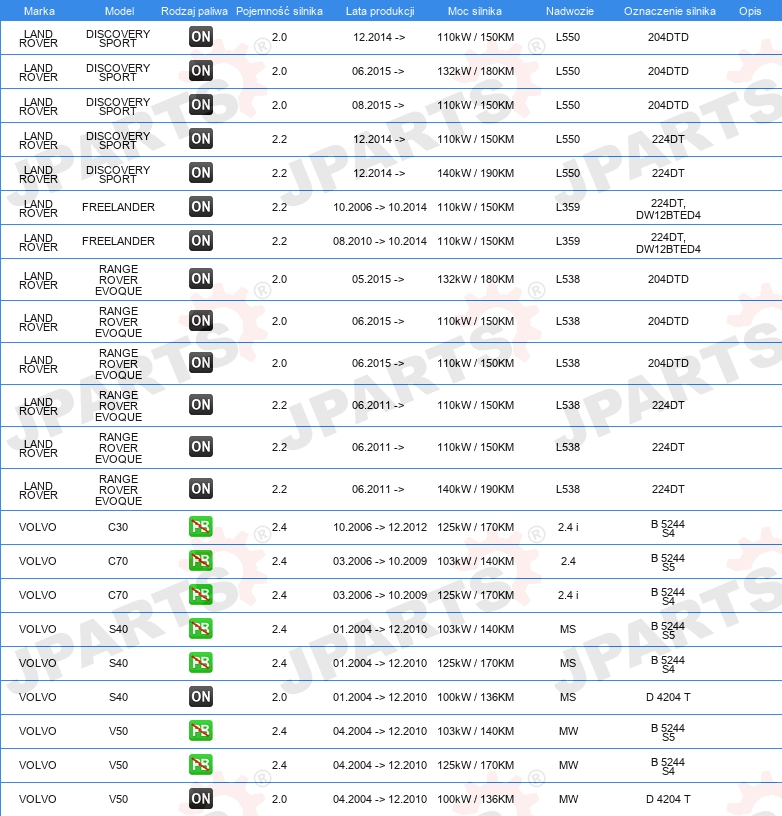The image size is (782, 816).
Task: Click 224DT engine code in Evoque 140kW row
Action: click(668, 489)
